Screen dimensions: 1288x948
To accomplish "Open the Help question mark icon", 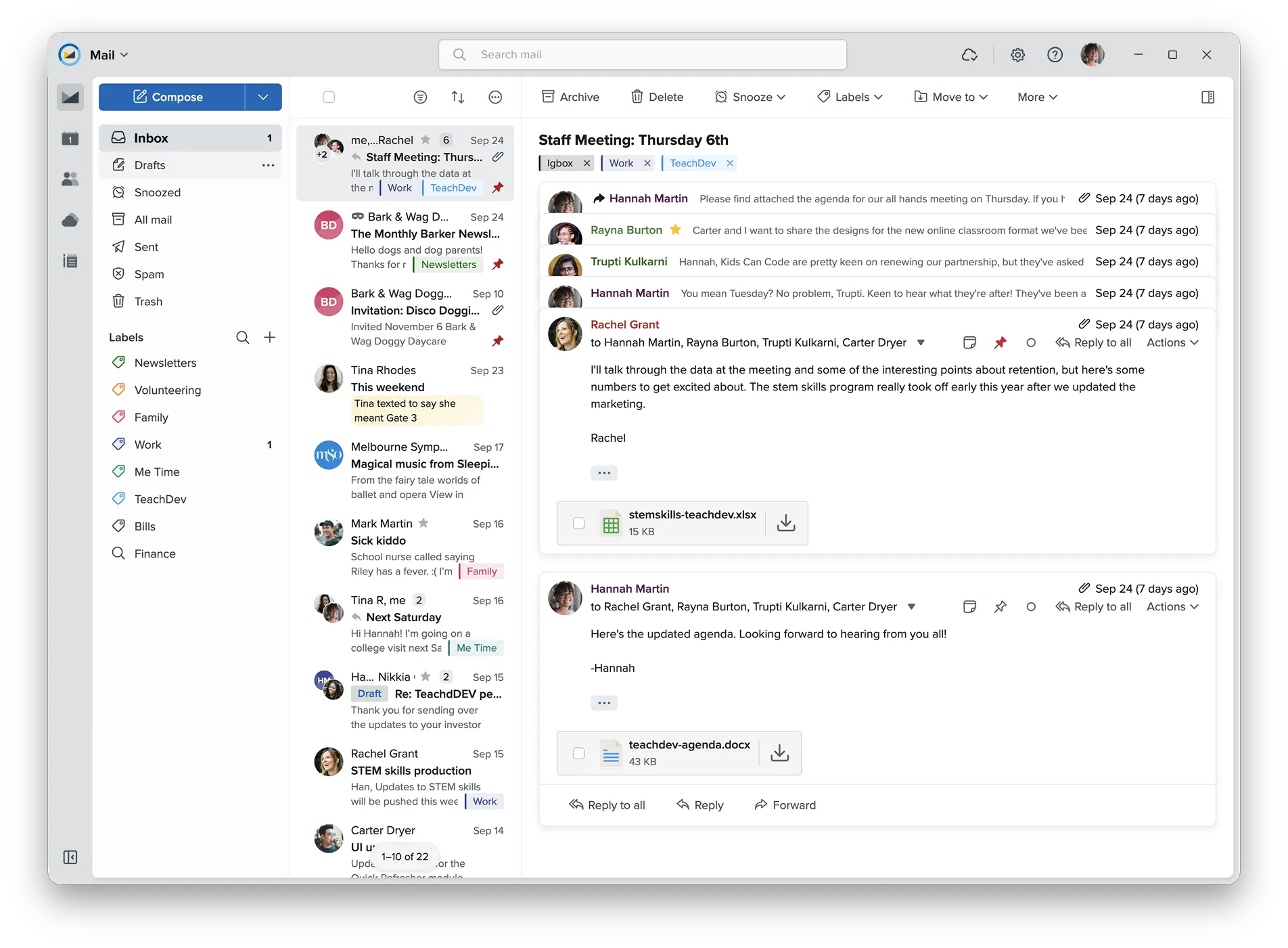I will click(1055, 55).
